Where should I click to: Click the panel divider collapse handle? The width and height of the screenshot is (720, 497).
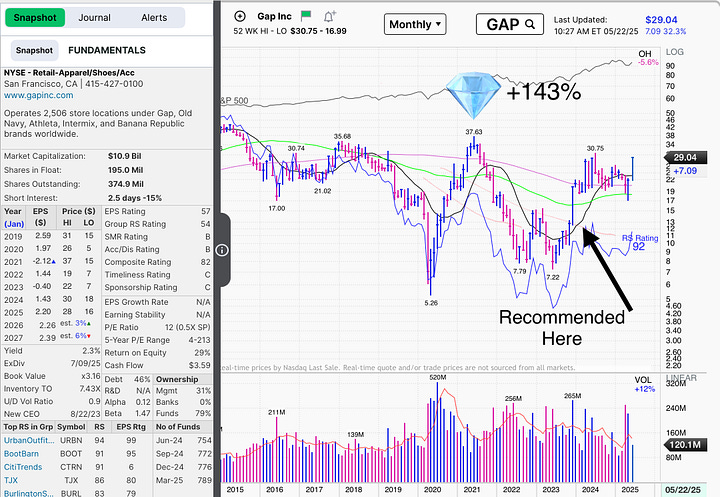point(222,250)
